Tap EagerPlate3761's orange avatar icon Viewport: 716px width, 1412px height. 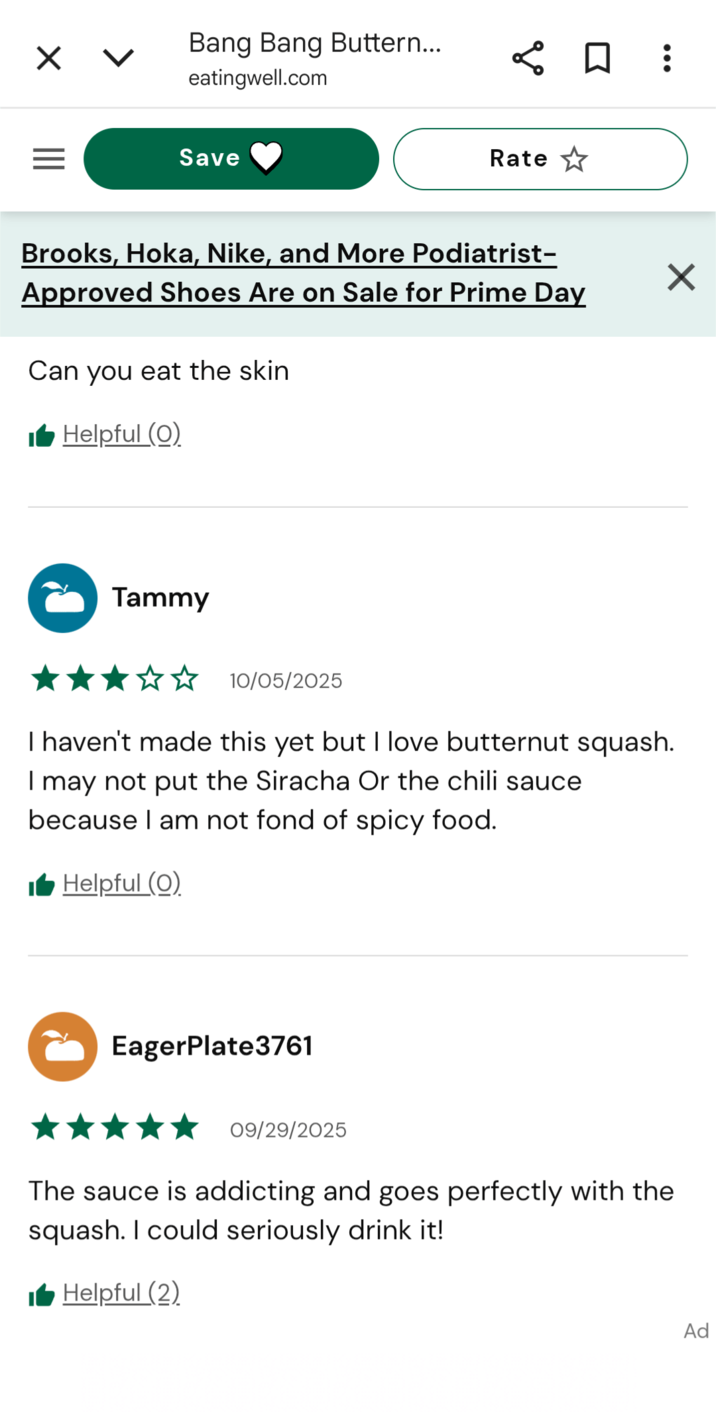62,1046
